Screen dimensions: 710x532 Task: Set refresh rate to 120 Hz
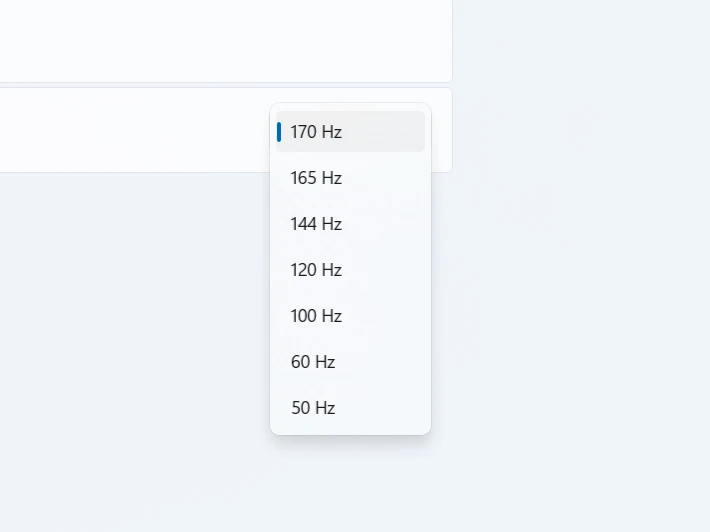pos(350,270)
